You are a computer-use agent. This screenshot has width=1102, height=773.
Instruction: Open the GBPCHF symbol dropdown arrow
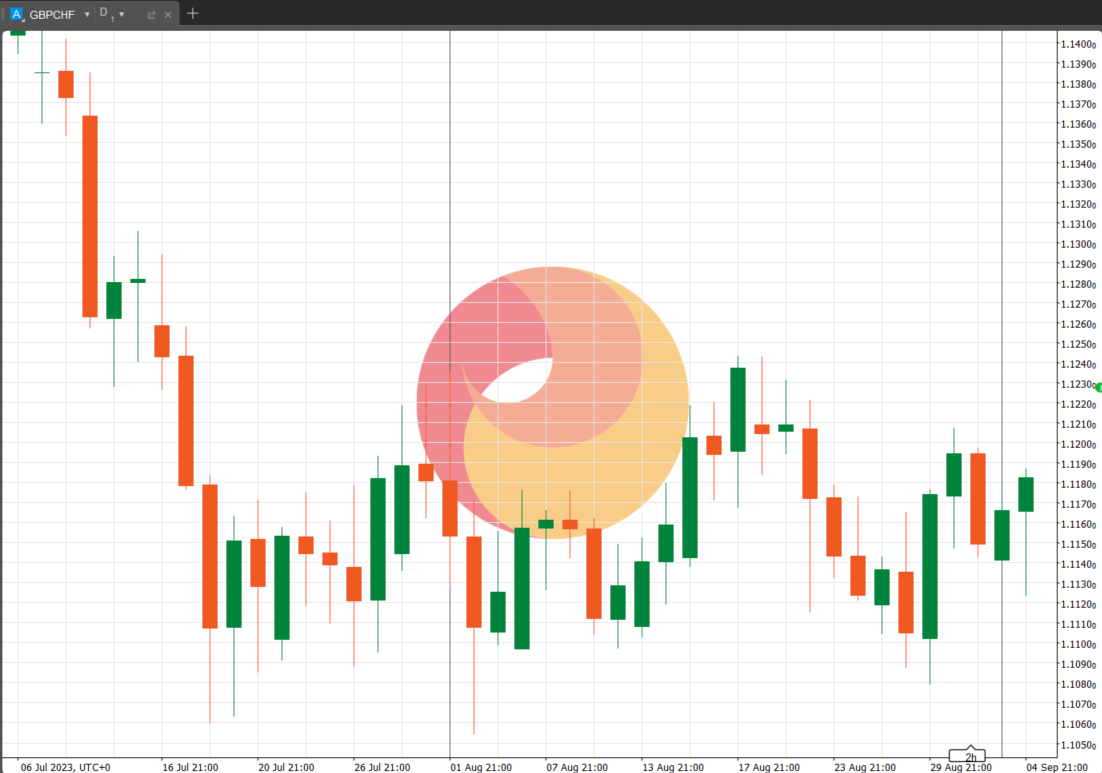(87, 15)
